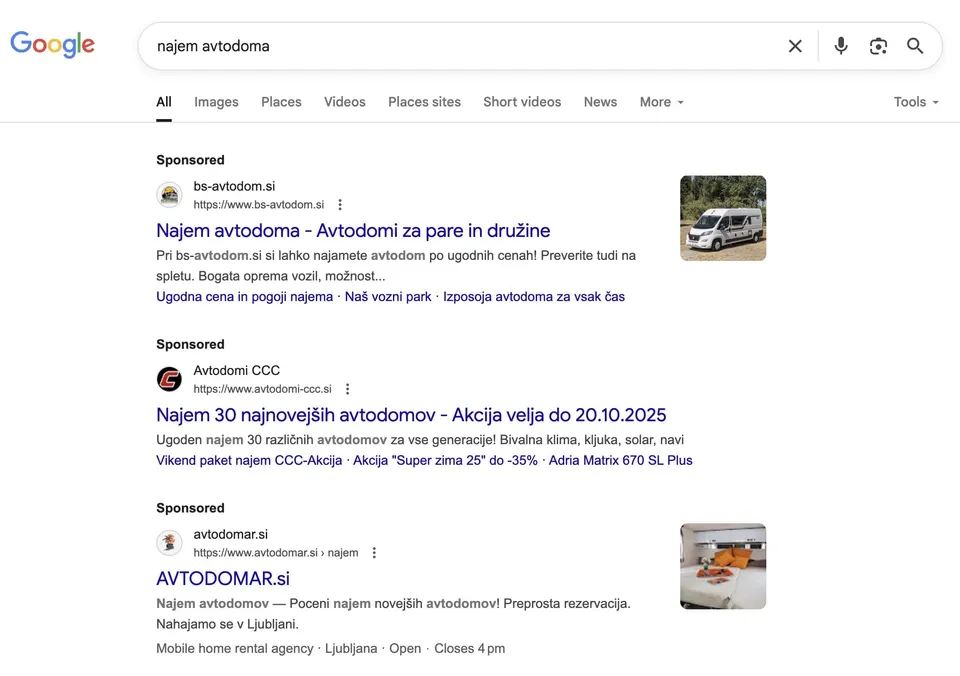Clear the search query with X icon
The image size is (960, 676).
(795, 46)
